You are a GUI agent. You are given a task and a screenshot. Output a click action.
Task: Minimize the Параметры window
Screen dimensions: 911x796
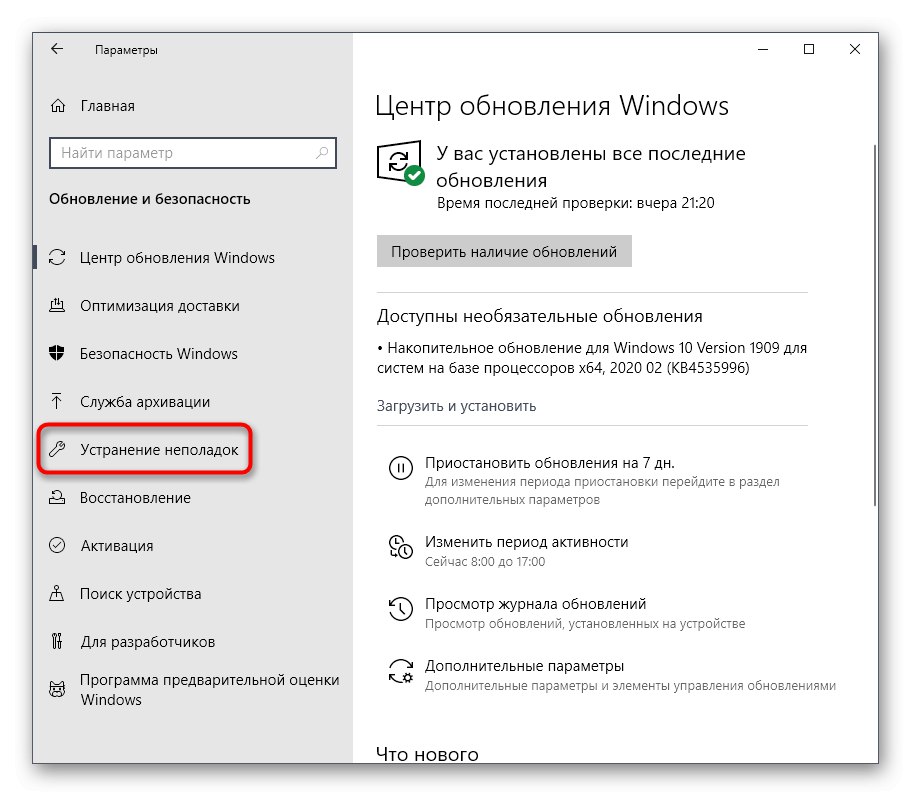(x=763, y=49)
